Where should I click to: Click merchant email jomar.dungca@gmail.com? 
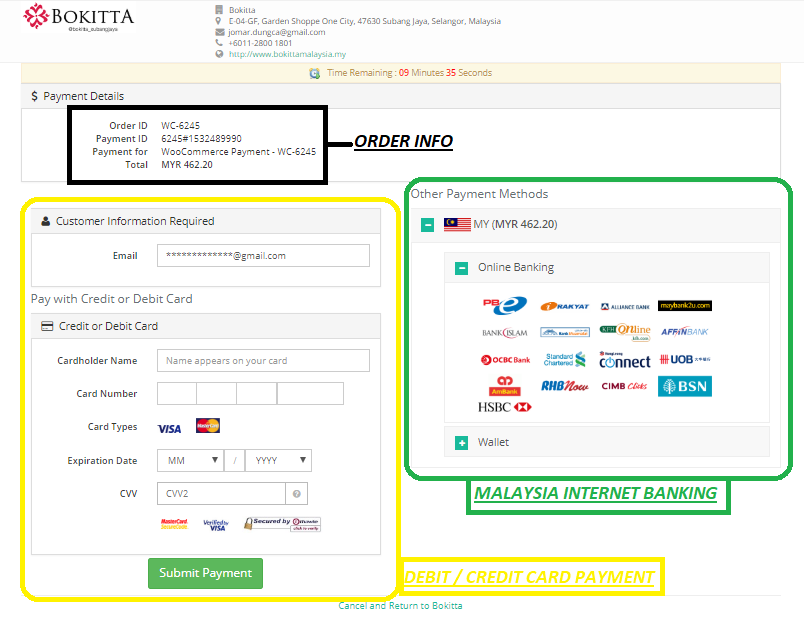point(277,32)
